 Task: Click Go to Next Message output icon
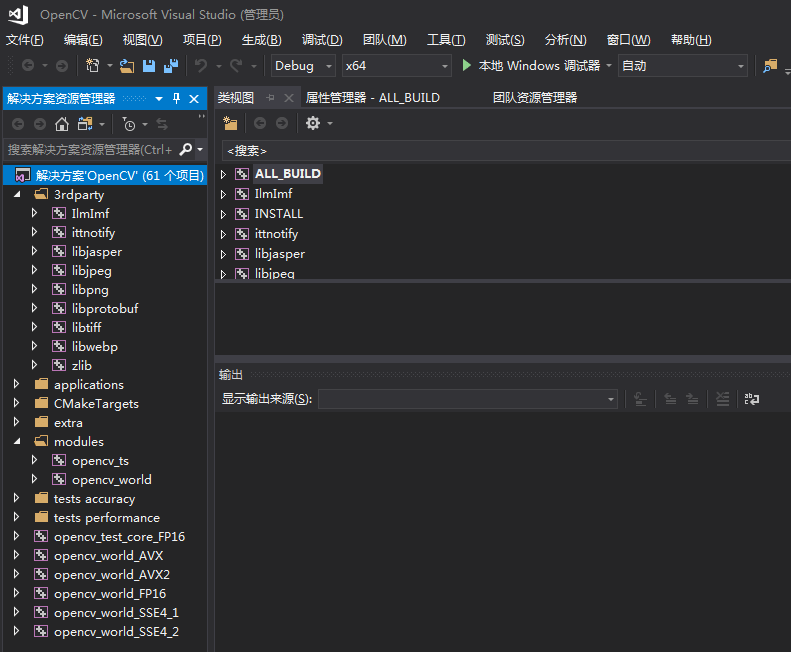tap(692, 399)
